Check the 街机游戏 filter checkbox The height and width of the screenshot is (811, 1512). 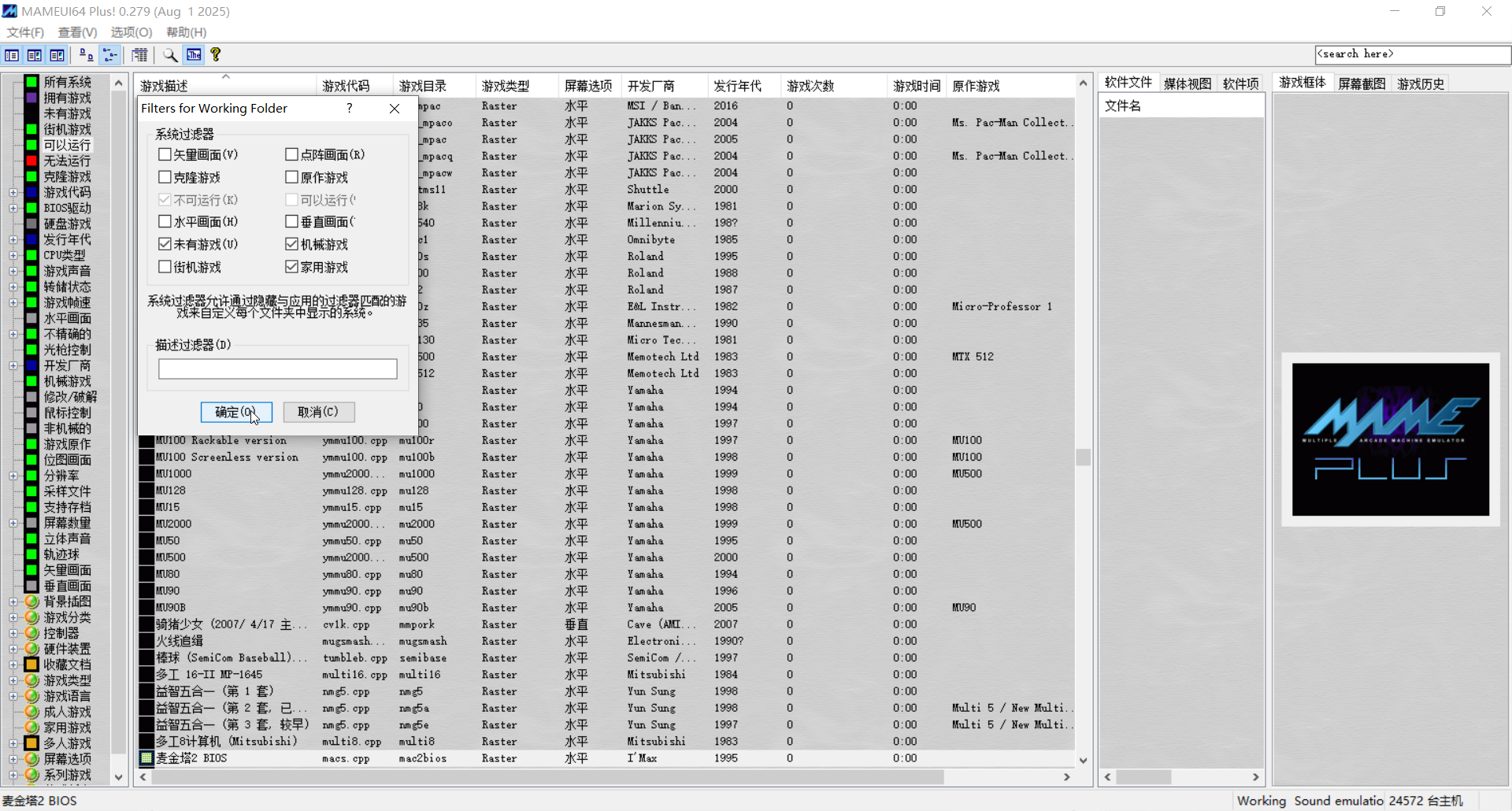click(165, 267)
